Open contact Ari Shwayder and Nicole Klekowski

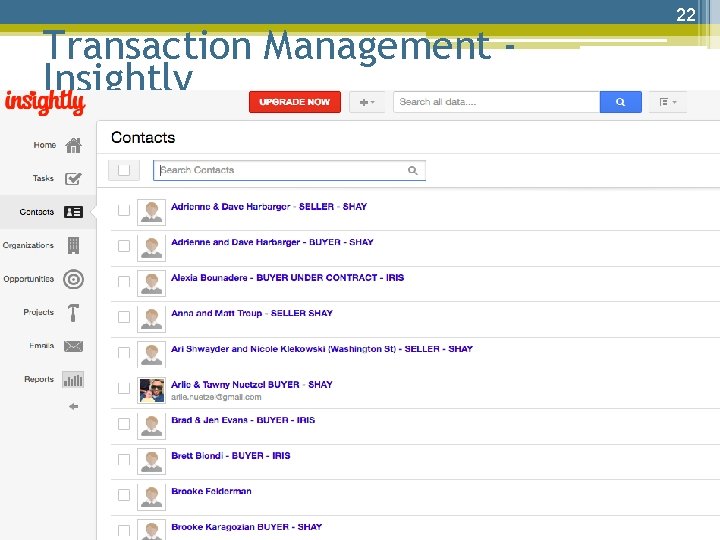322,349
